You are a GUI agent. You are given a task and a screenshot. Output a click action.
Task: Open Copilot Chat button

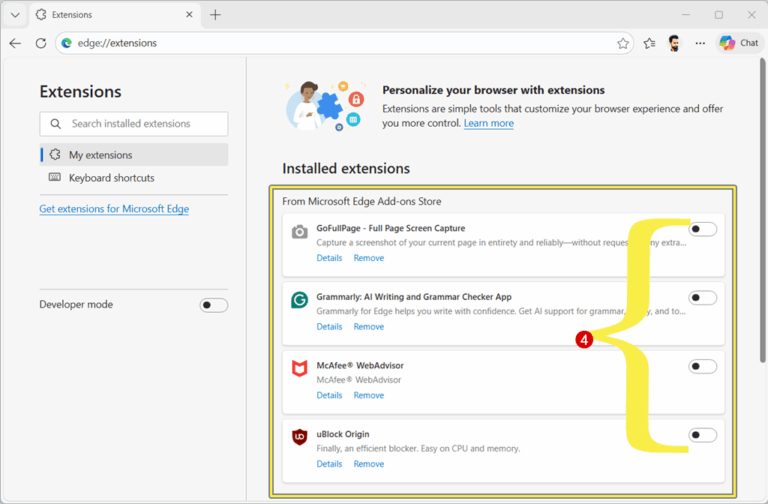tap(739, 43)
